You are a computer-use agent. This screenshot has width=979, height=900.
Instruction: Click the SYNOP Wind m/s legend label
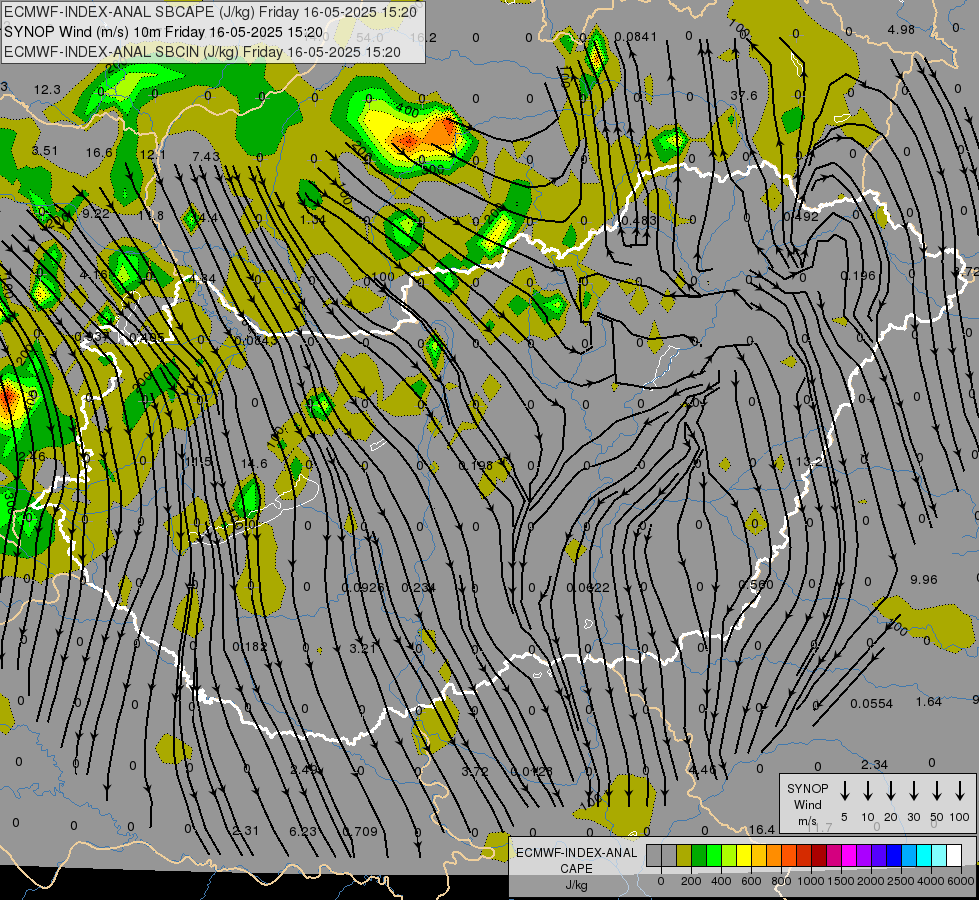click(807, 804)
